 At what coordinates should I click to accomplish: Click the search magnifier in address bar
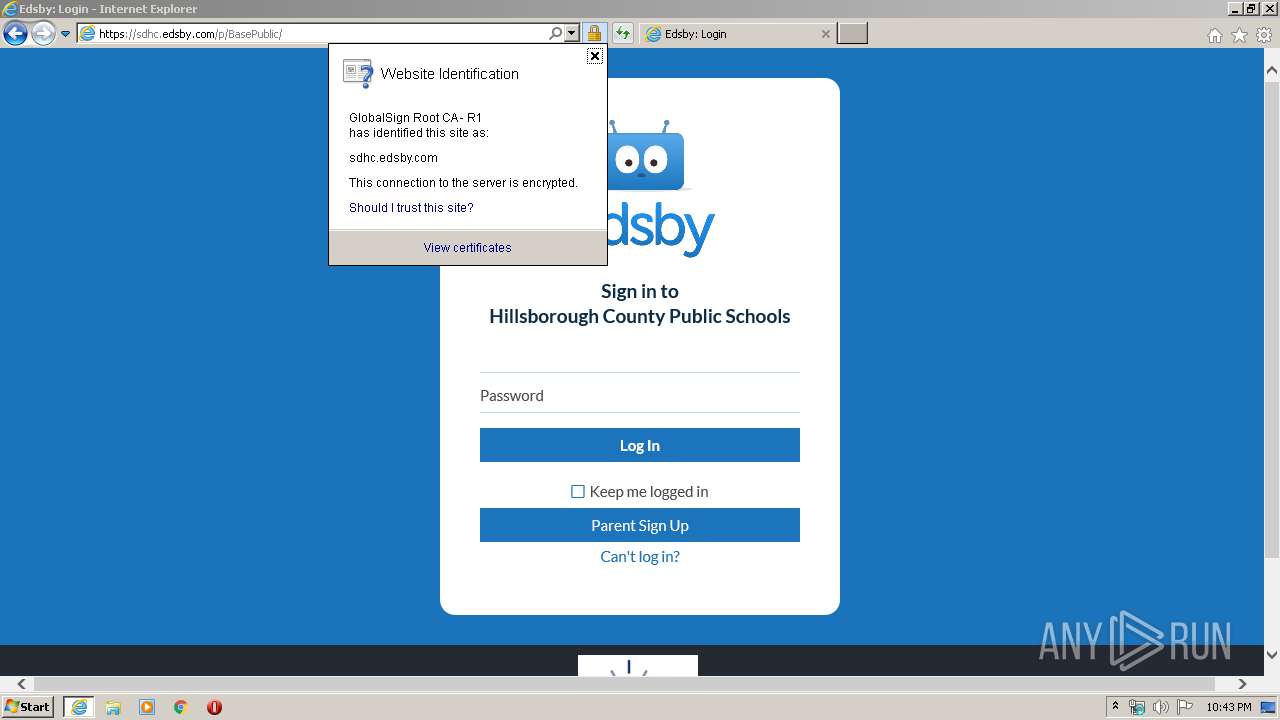pyautogui.click(x=556, y=34)
